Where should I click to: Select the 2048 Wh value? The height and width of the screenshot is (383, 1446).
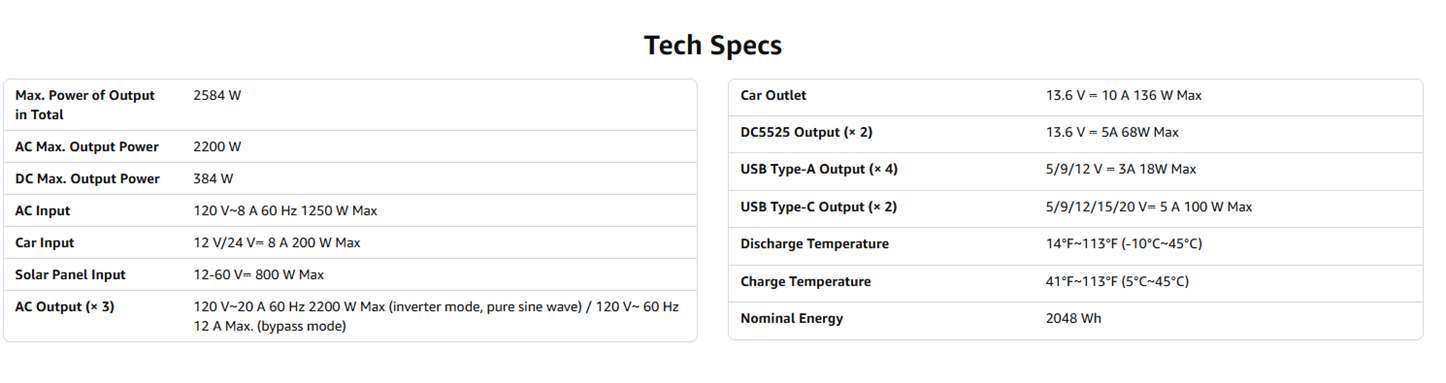1074,319
